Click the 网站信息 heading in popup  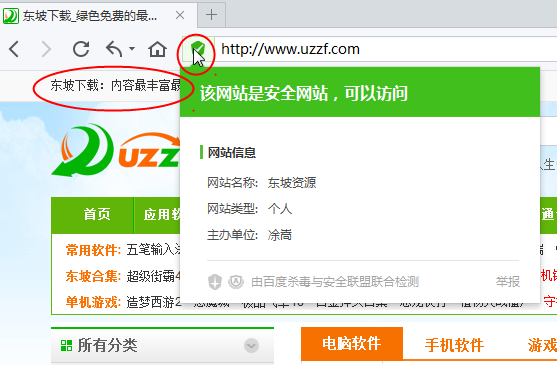232,153
